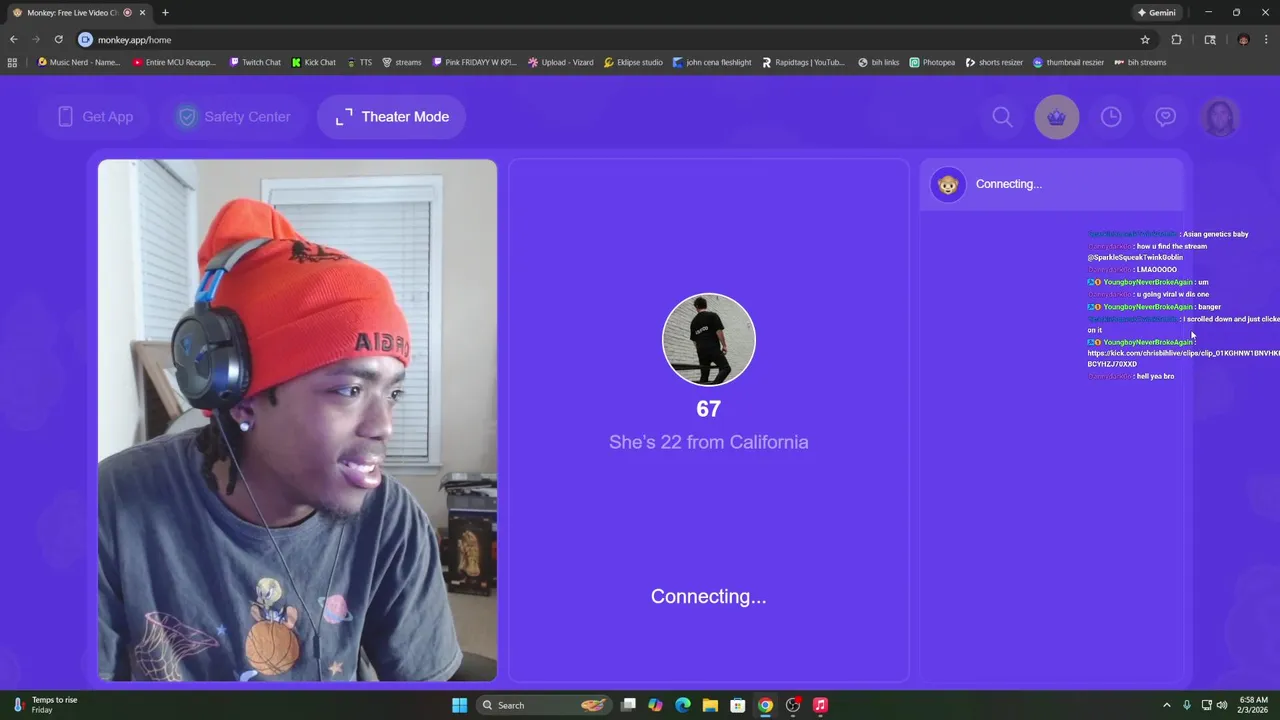Open Microsoft Edge from the taskbar
1280x720 pixels.
(x=683, y=705)
